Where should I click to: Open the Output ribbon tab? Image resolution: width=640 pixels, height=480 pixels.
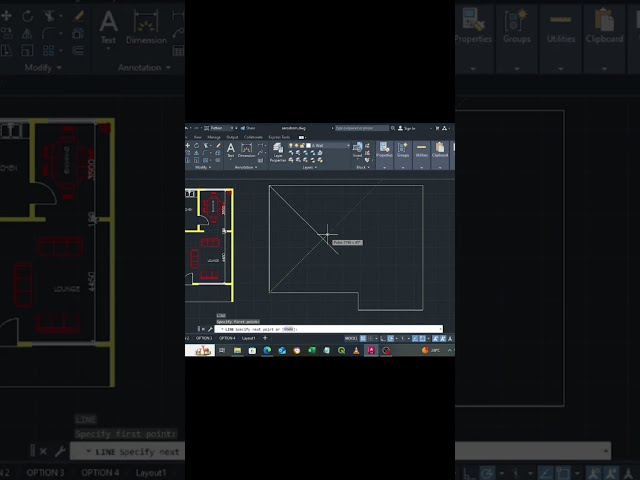point(232,137)
